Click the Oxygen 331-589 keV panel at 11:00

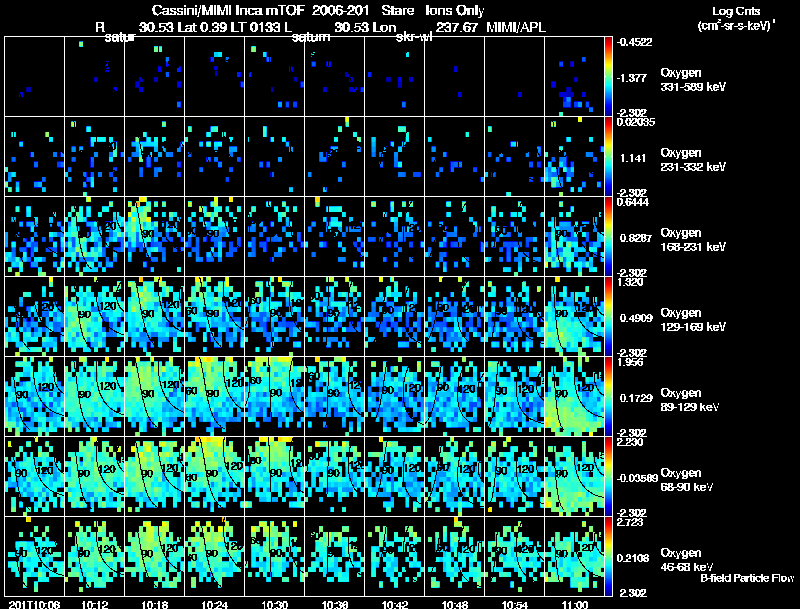[574, 77]
